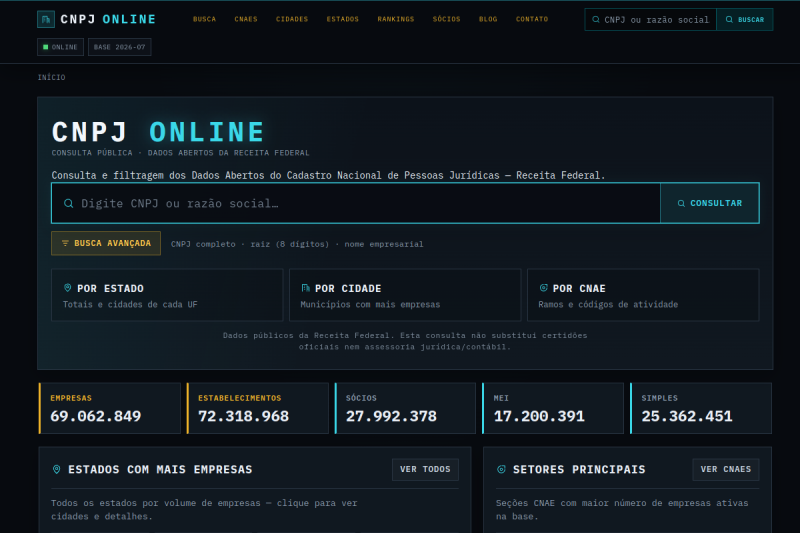Open the Sócios navigation item
Image resolution: width=800 pixels, height=533 pixels.
(x=446, y=19)
